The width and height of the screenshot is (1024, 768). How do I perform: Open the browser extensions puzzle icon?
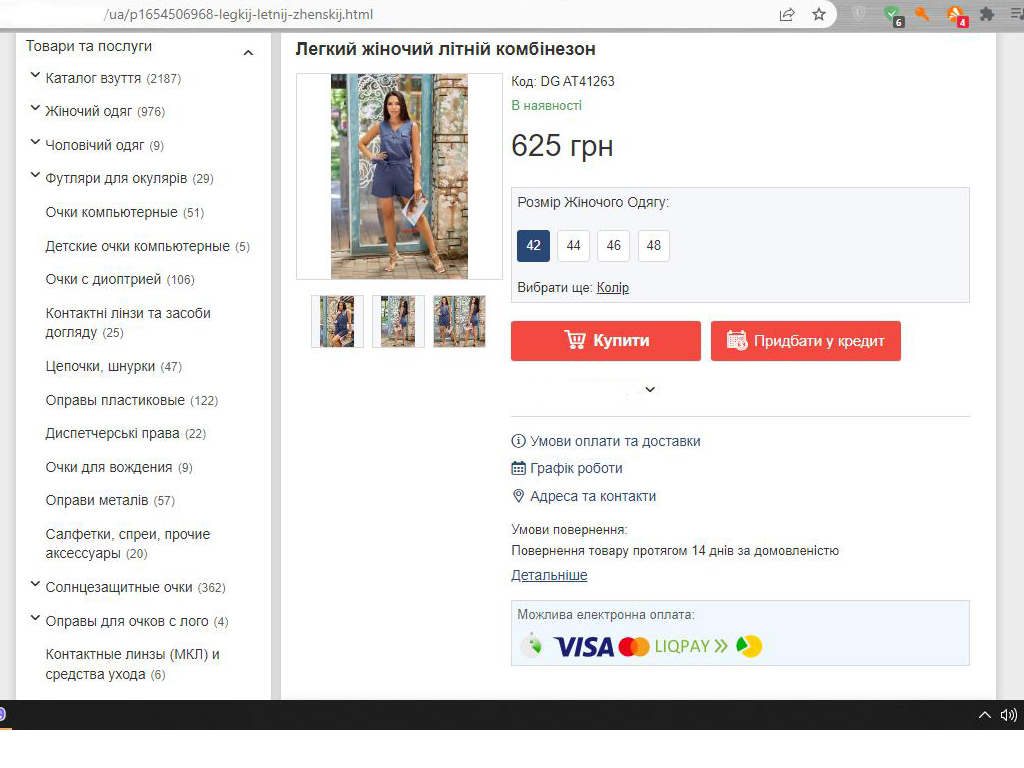(987, 14)
